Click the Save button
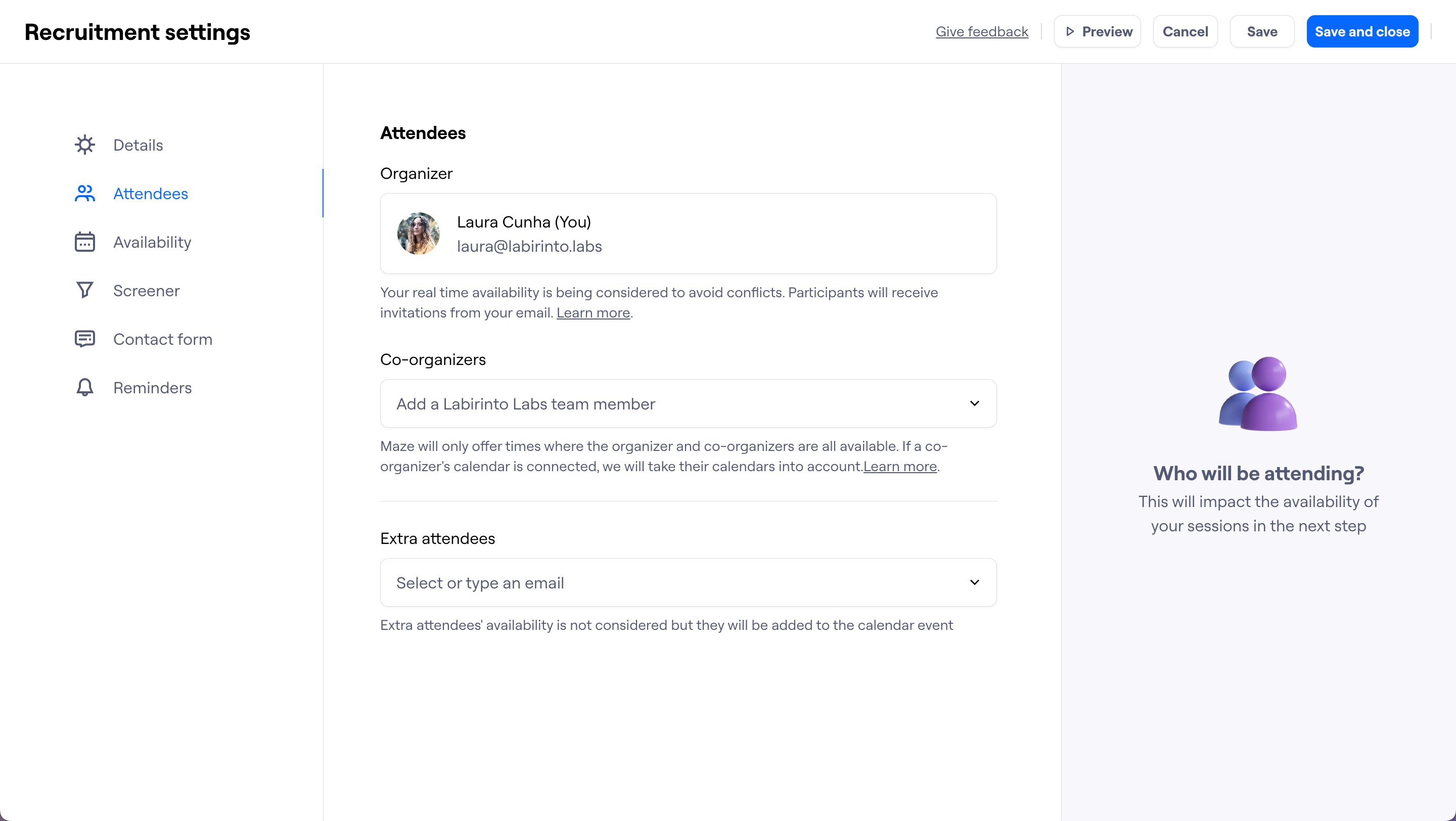The height and width of the screenshot is (821, 1456). [1261, 32]
